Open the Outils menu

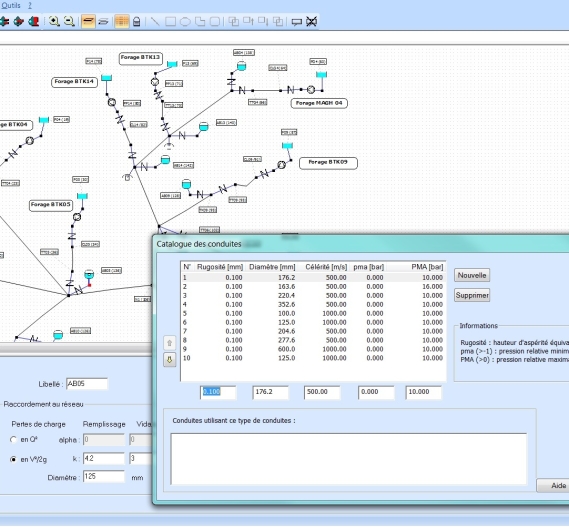click(x=11, y=5)
